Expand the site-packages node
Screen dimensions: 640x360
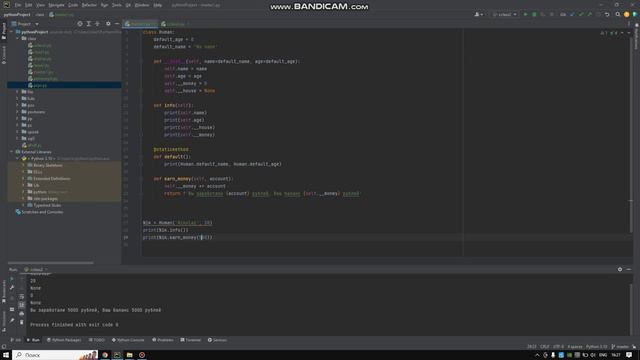[x=23, y=199]
